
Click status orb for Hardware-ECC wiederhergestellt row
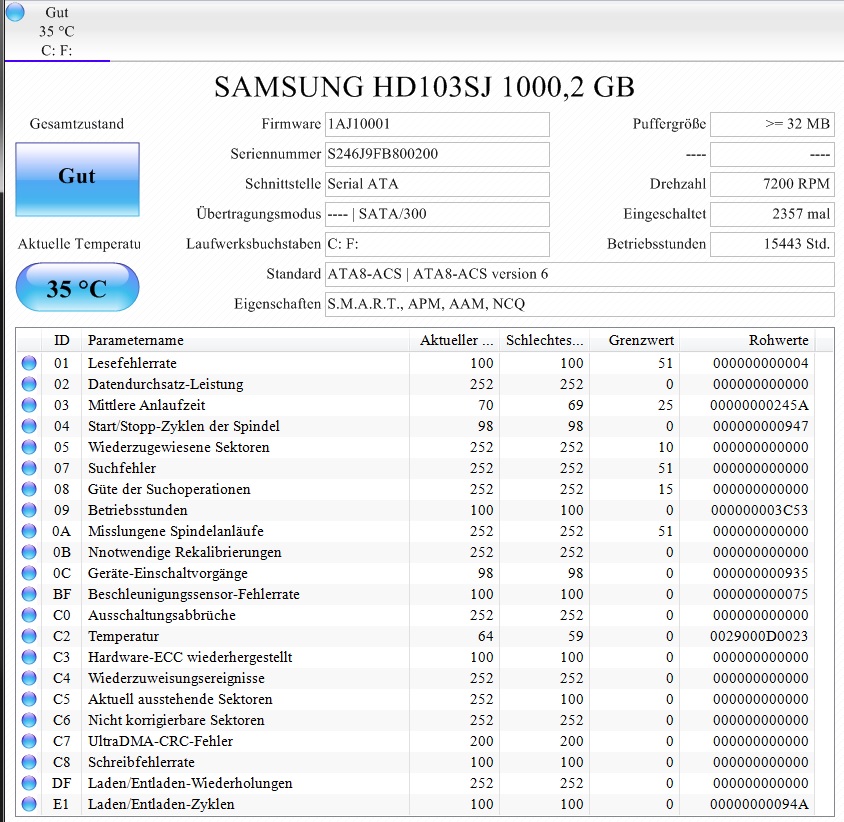click(29, 657)
